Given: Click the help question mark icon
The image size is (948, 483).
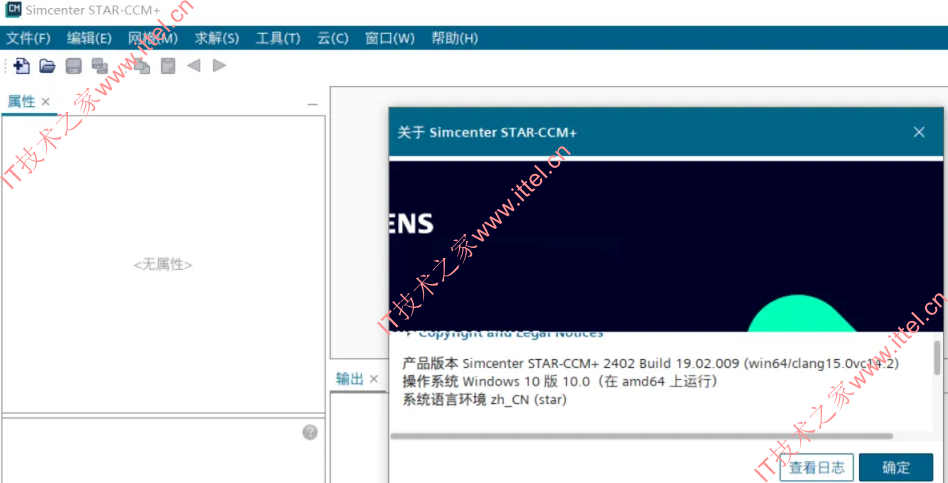Looking at the screenshot, I should click(x=310, y=432).
